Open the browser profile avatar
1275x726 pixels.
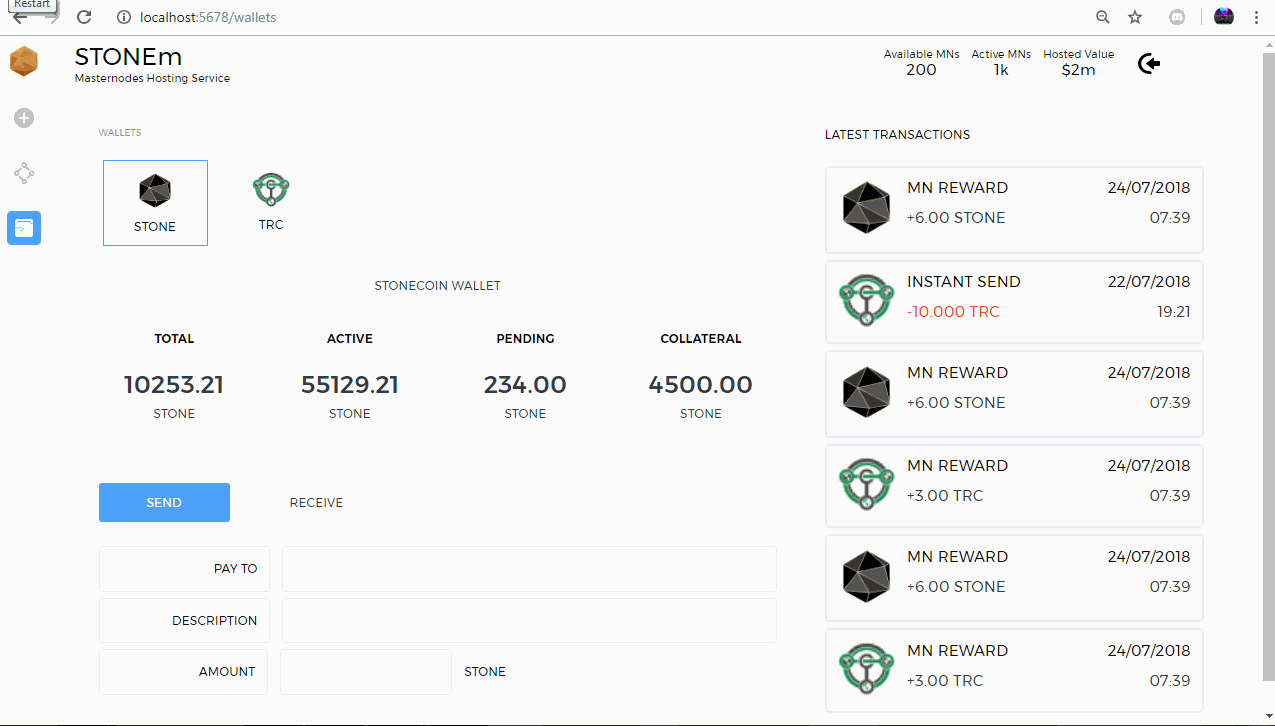point(1224,17)
